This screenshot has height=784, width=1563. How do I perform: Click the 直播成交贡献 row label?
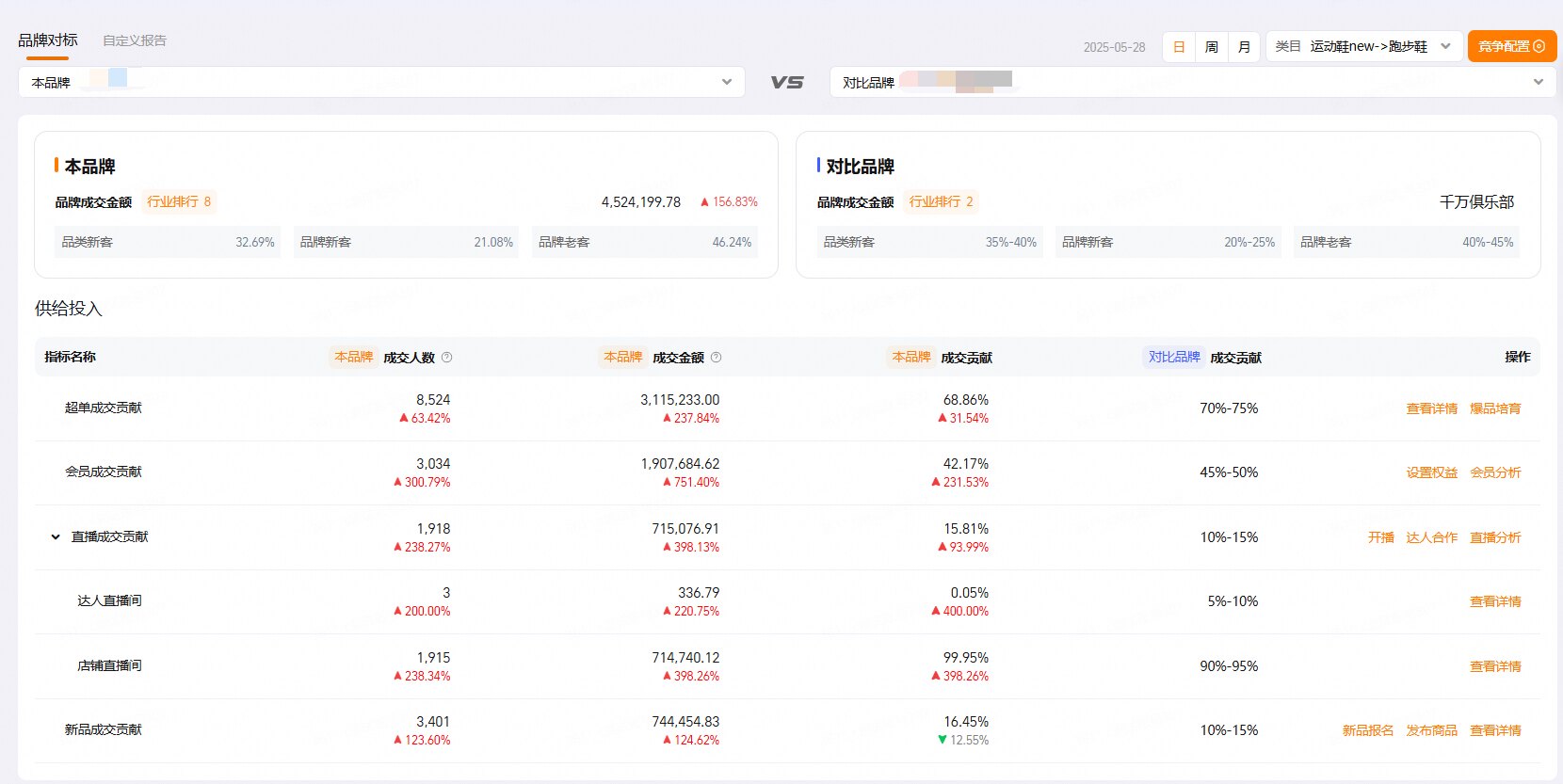(x=110, y=536)
